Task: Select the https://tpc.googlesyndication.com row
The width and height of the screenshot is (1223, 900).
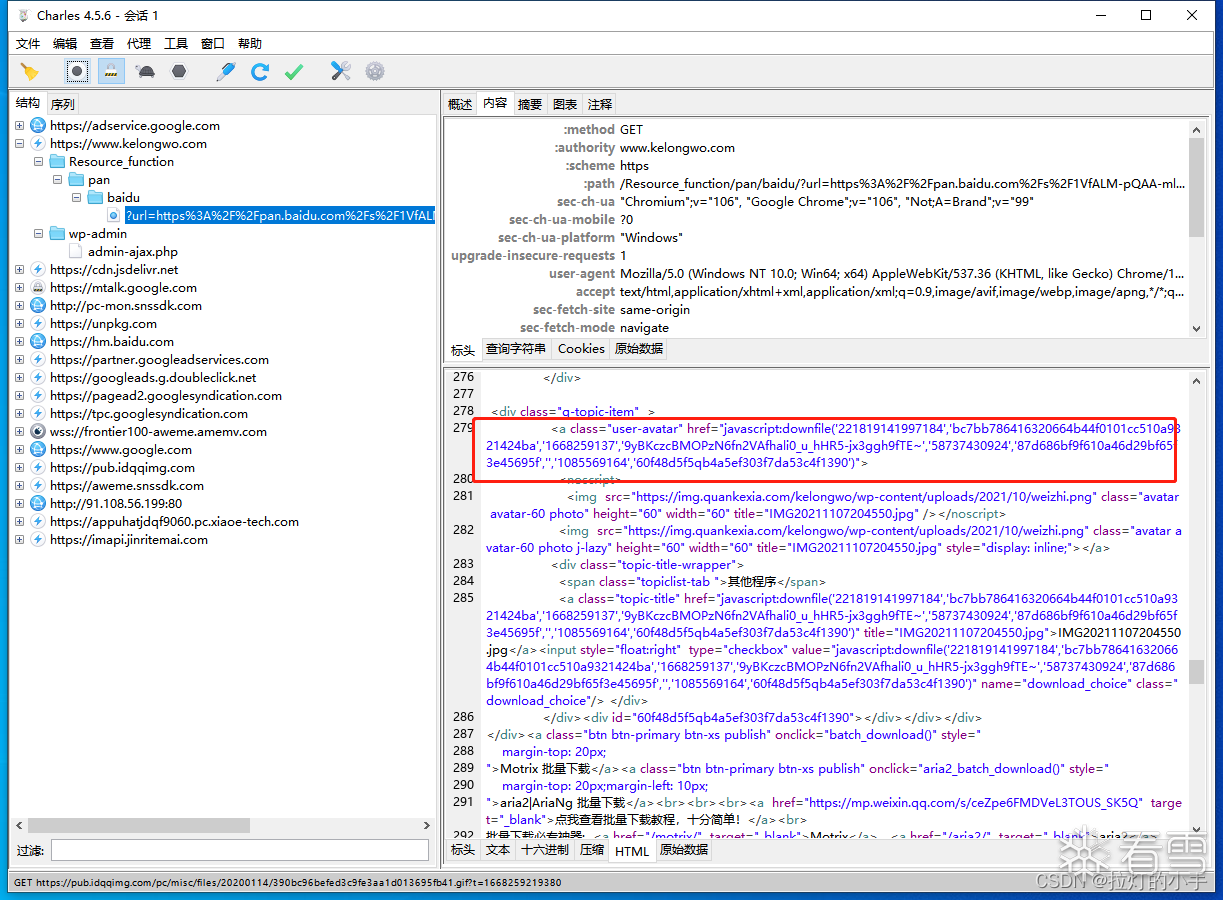Action: point(149,414)
